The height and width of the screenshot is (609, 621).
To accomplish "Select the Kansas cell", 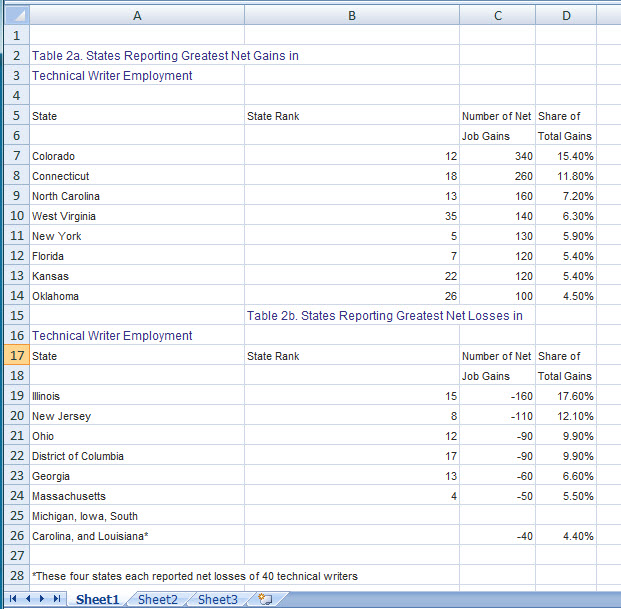I will [137, 275].
